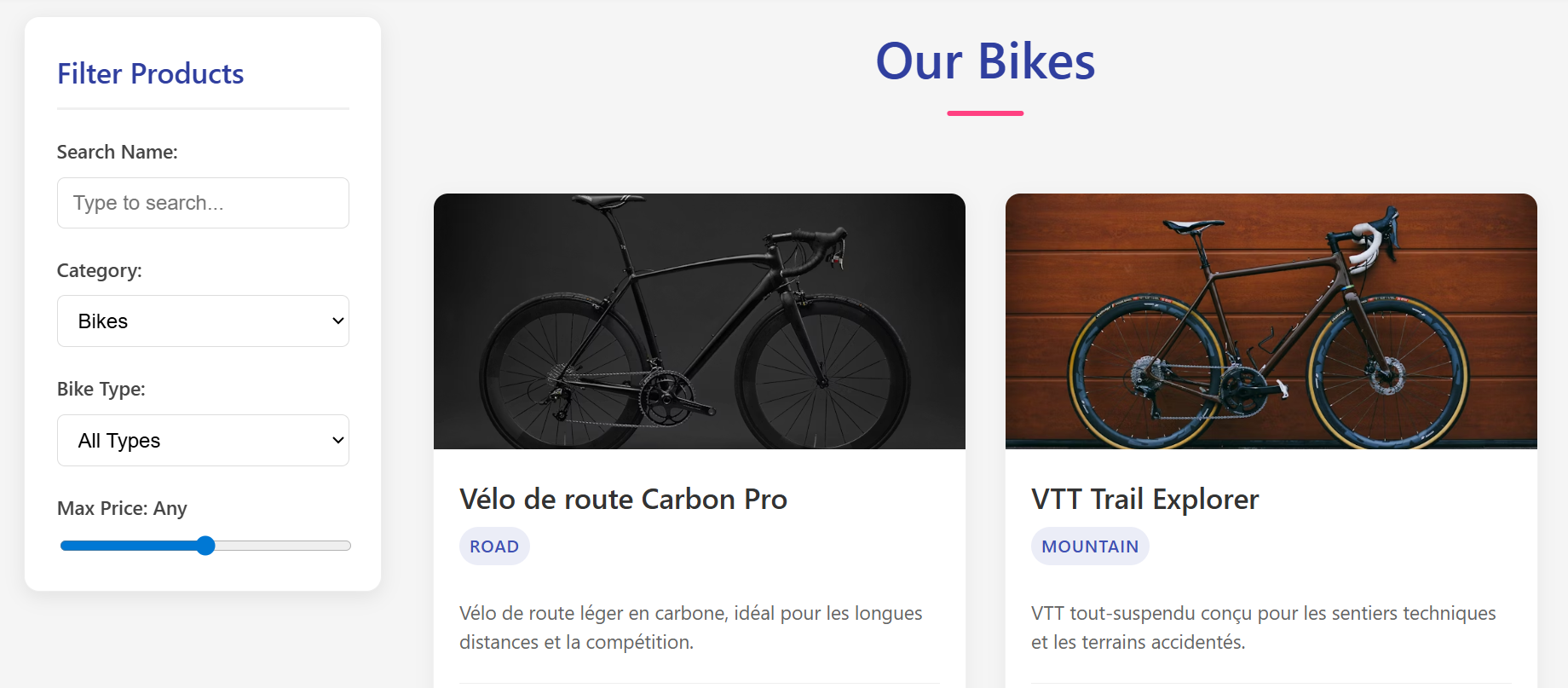Click the Filter Products heading
1568x688 pixels.
pyautogui.click(x=150, y=74)
